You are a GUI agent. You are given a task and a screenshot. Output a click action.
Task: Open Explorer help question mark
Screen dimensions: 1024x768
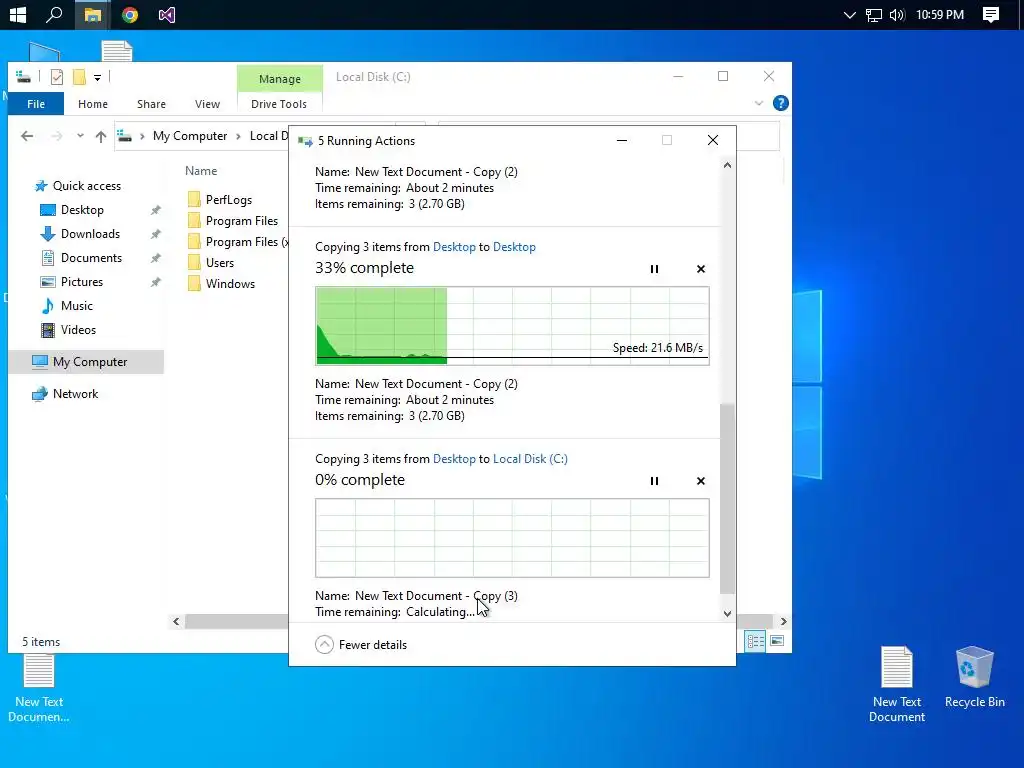(x=780, y=103)
